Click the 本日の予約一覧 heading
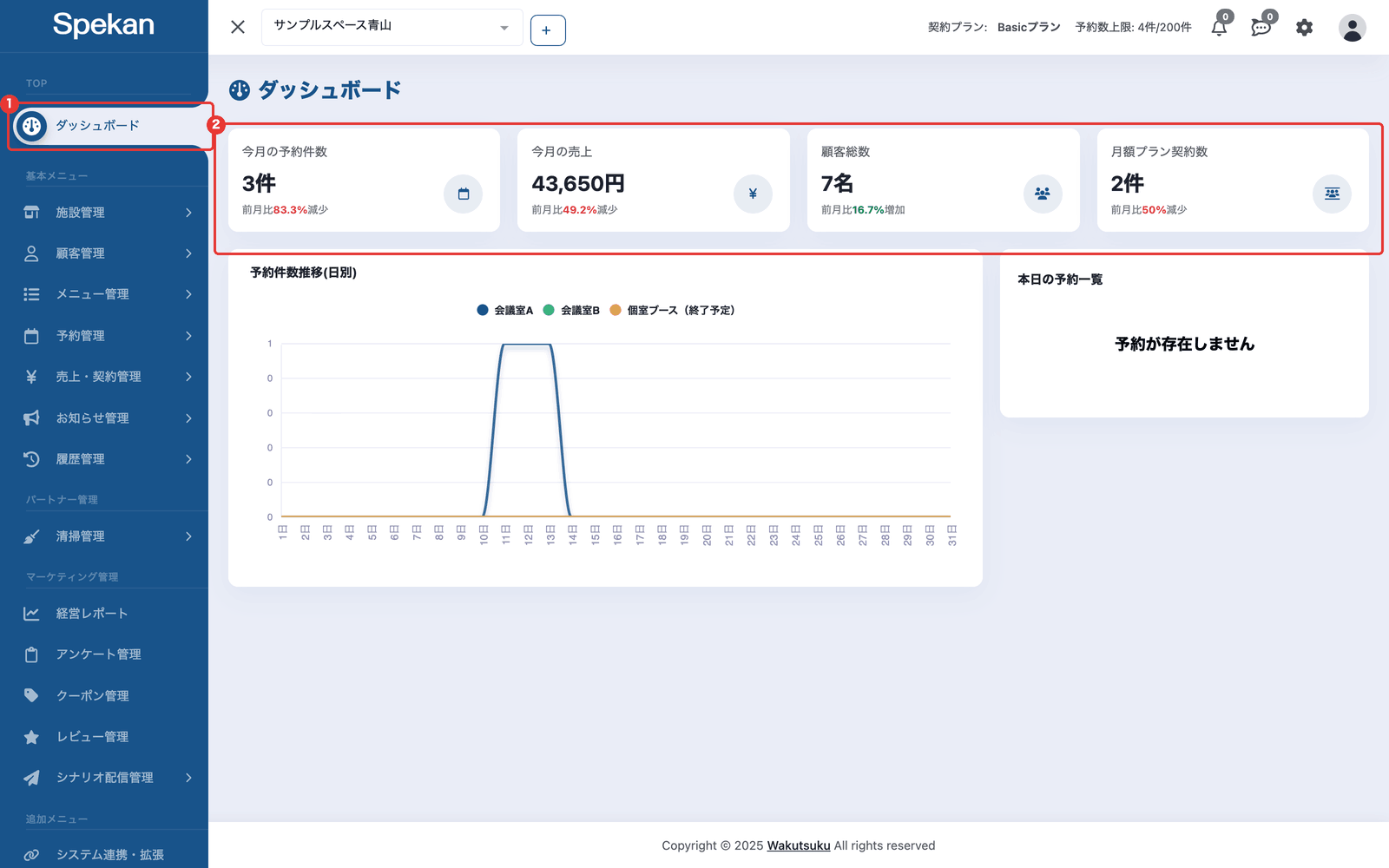Screen dimensions: 1389x868 point(1060,279)
